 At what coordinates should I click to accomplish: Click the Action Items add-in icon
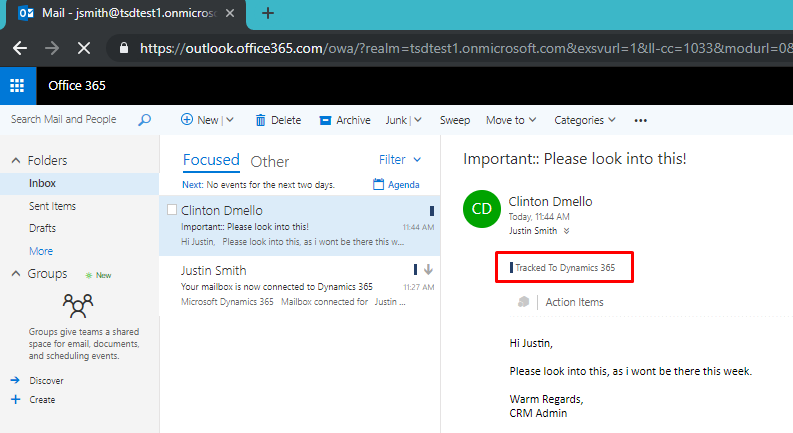click(523, 302)
